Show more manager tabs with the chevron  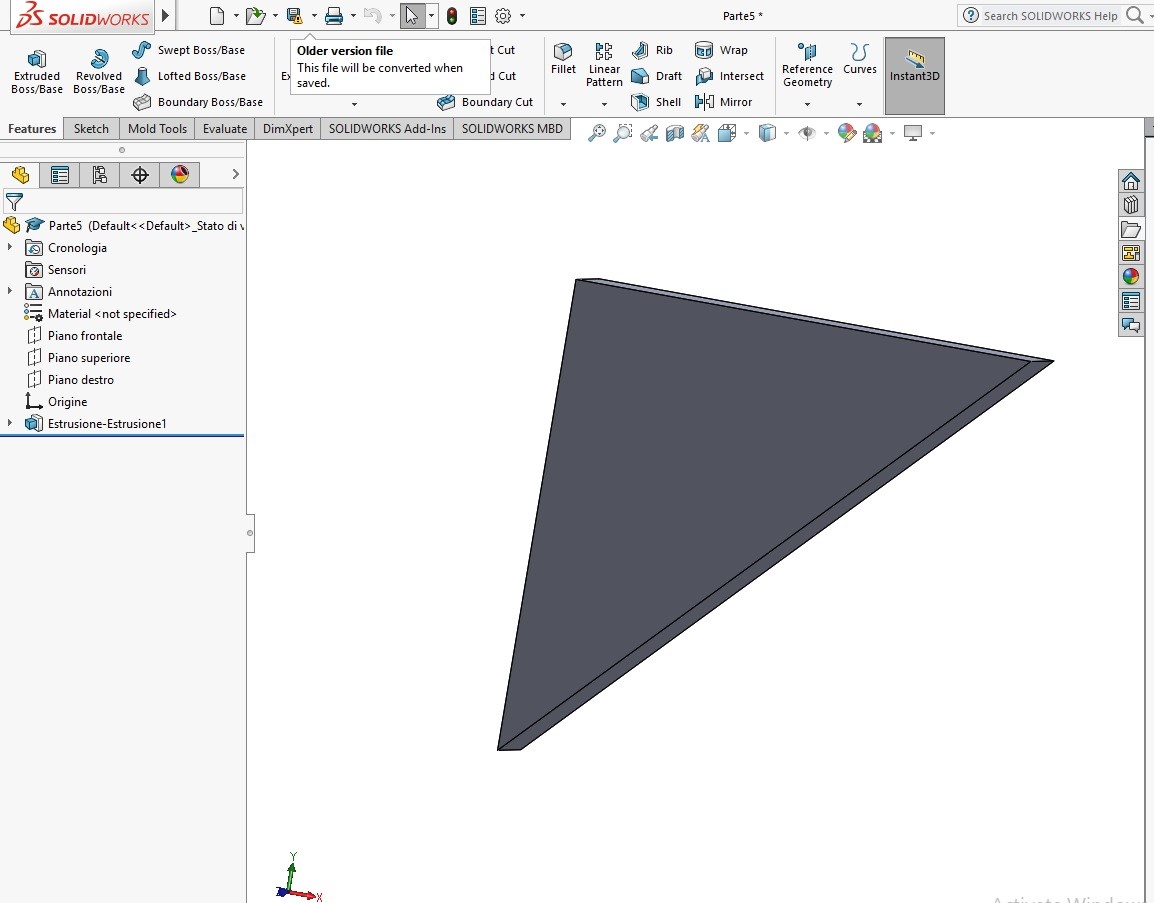pyautogui.click(x=236, y=174)
